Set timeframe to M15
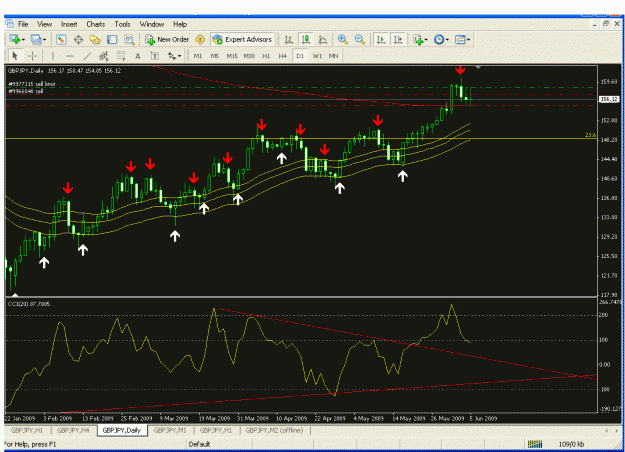 click(x=232, y=56)
